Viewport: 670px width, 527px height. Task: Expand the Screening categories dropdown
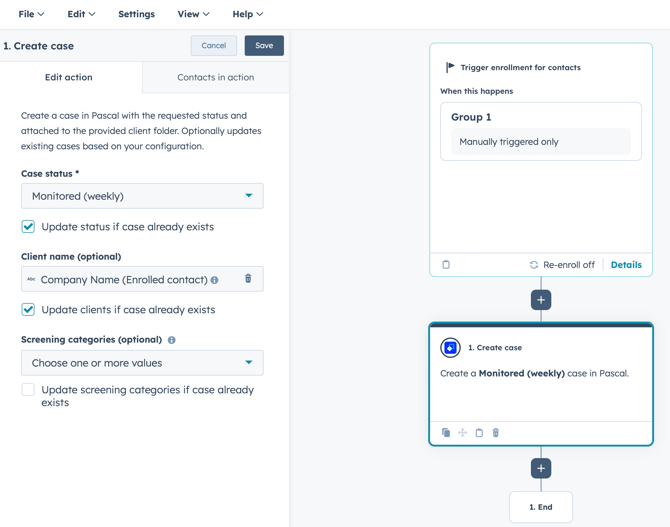(x=142, y=363)
